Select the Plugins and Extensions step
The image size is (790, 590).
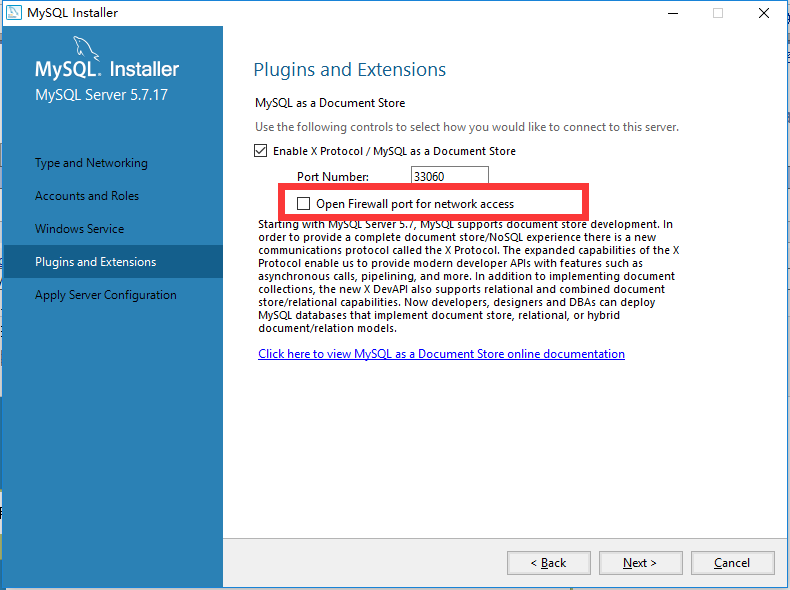[x=96, y=262]
